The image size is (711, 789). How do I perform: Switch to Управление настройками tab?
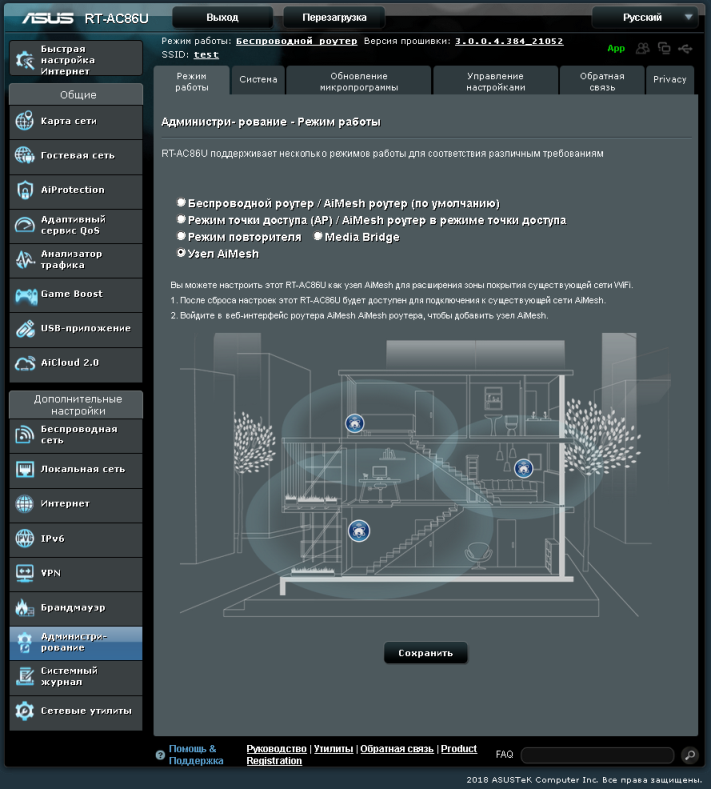click(496, 82)
